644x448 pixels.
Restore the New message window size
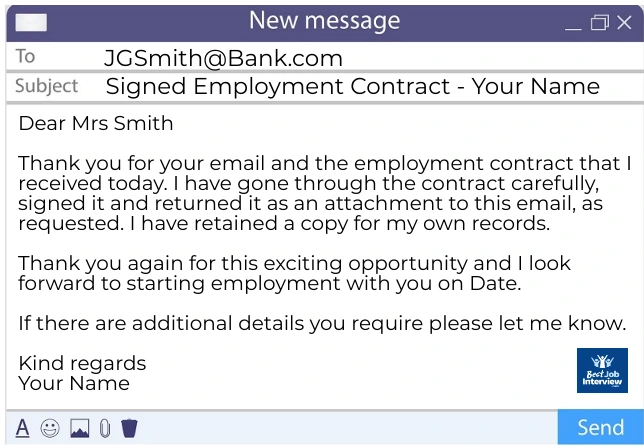(x=599, y=22)
